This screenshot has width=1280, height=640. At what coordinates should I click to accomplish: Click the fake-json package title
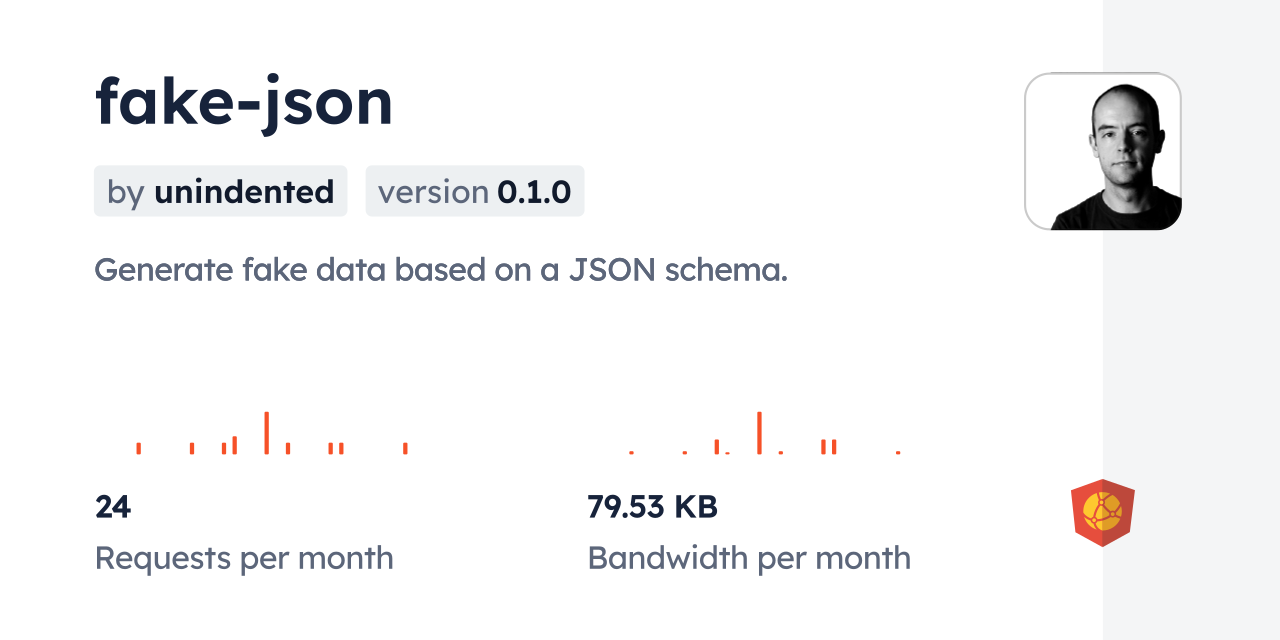pyautogui.click(x=244, y=102)
